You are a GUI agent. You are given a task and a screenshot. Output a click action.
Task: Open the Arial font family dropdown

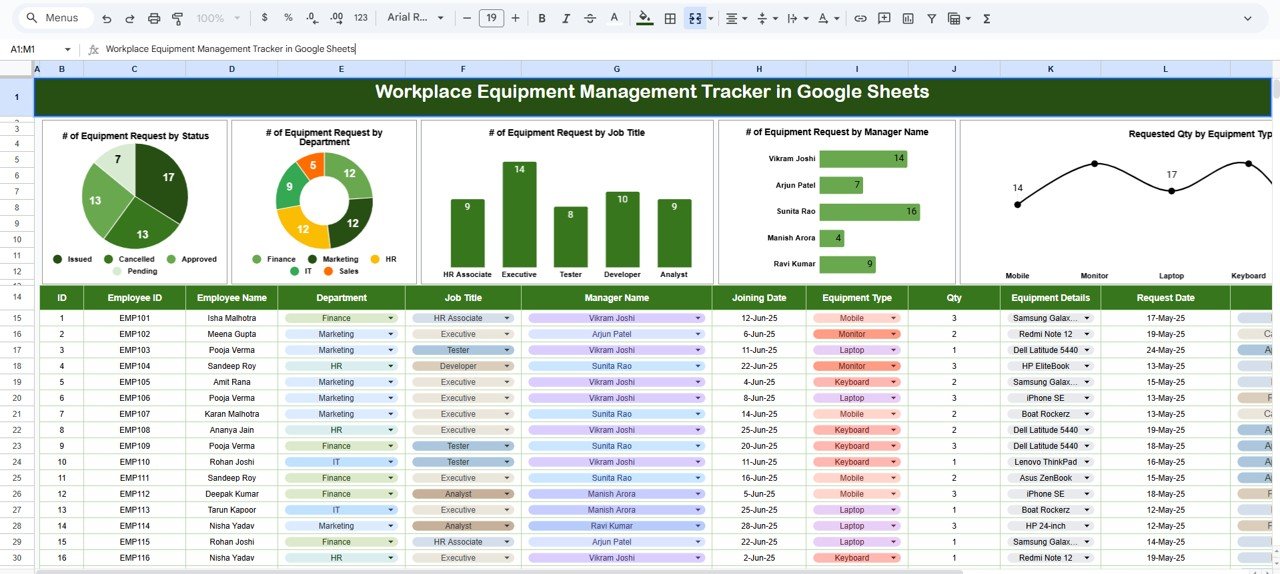[415, 18]
